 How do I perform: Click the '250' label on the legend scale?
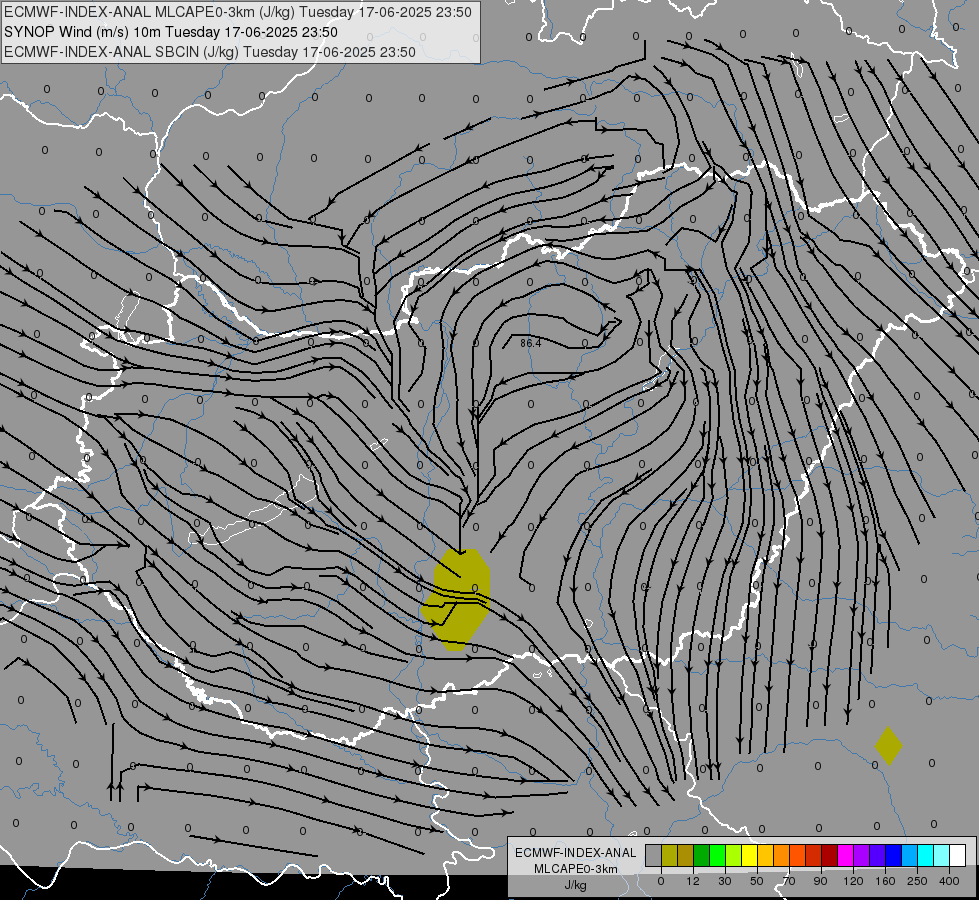click(x=917, y=881)
